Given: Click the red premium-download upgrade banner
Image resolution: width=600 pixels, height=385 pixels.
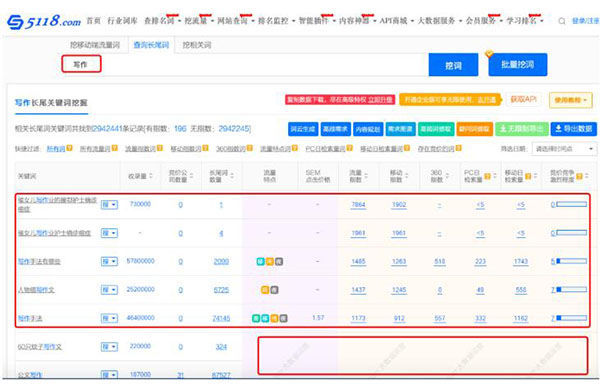Looking at the screenshot, I should (x=340, y=100).
